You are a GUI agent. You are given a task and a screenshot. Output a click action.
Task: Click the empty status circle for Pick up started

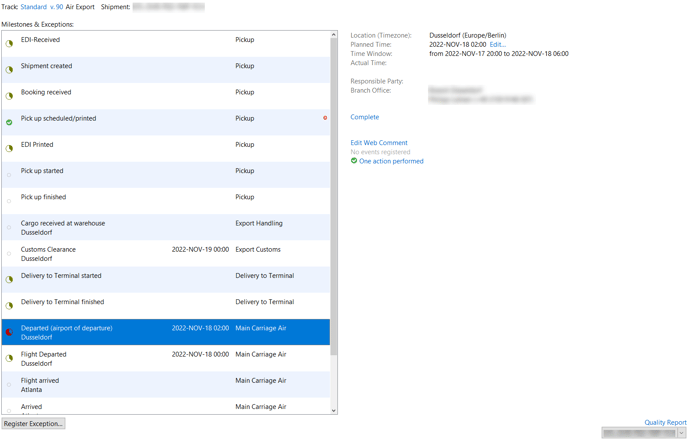[x=9, y=175]
